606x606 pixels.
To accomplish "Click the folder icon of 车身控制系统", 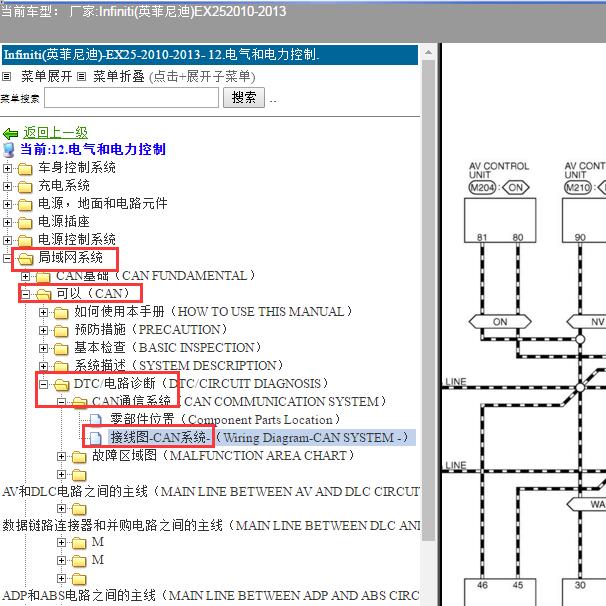I will 25,169.
